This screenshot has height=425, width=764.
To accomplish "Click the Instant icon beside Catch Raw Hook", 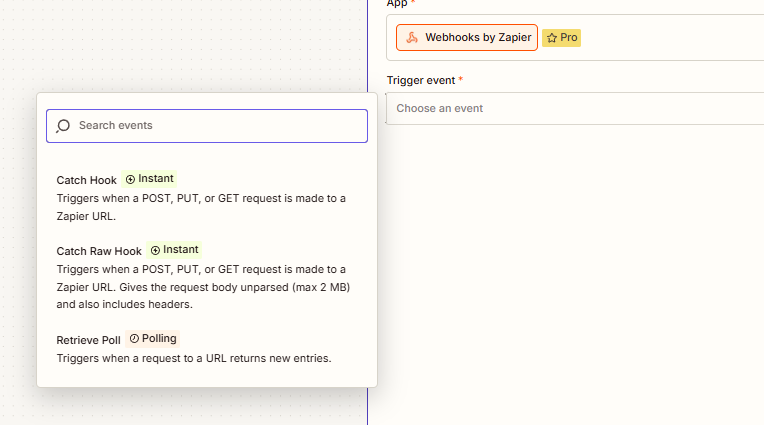I will 155,250.
